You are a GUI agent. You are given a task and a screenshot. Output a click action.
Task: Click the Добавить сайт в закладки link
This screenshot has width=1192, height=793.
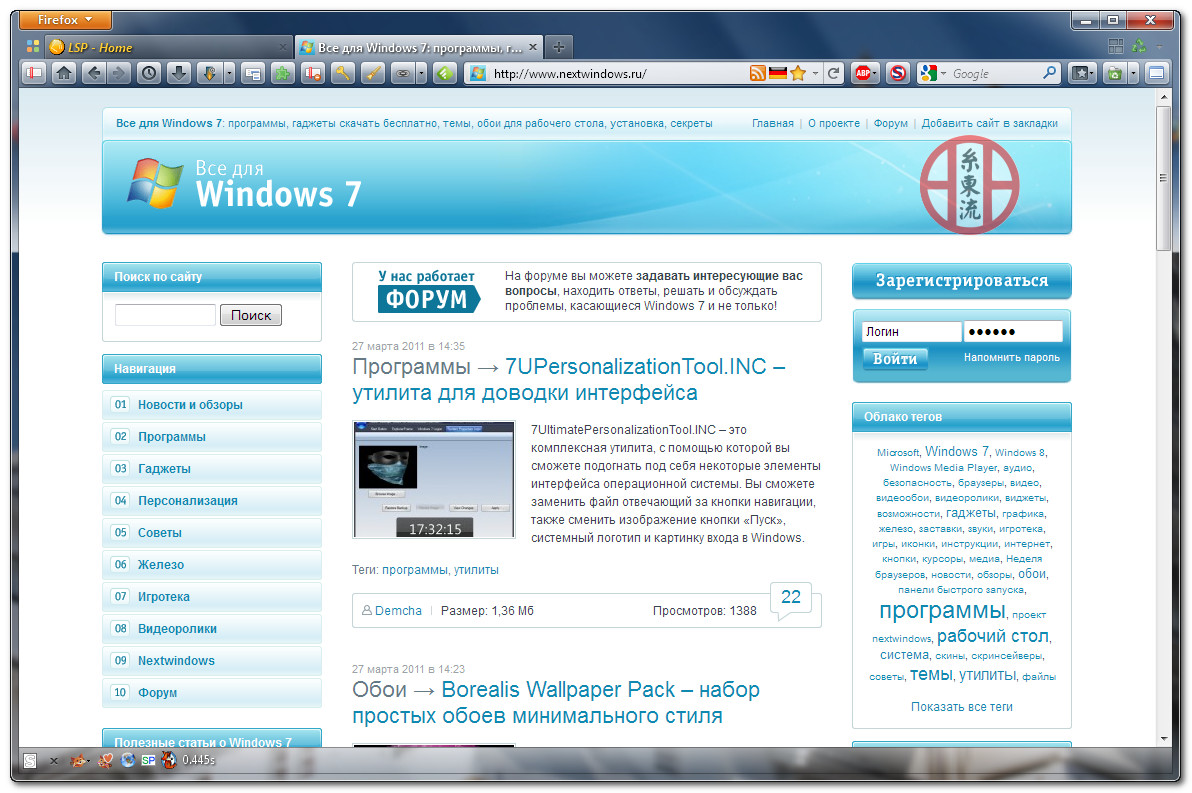coord(989,123)
